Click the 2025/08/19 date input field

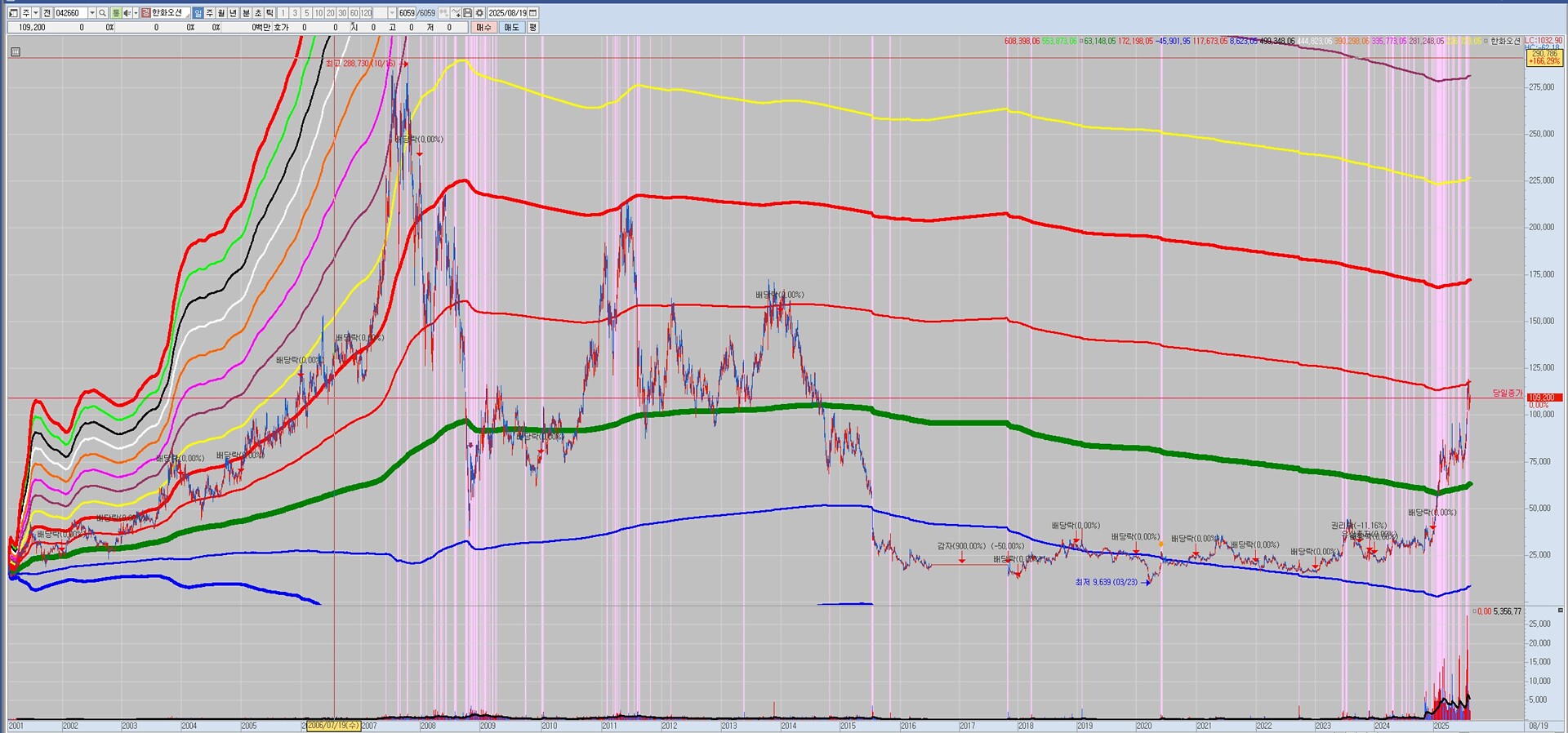coord(507,13)
